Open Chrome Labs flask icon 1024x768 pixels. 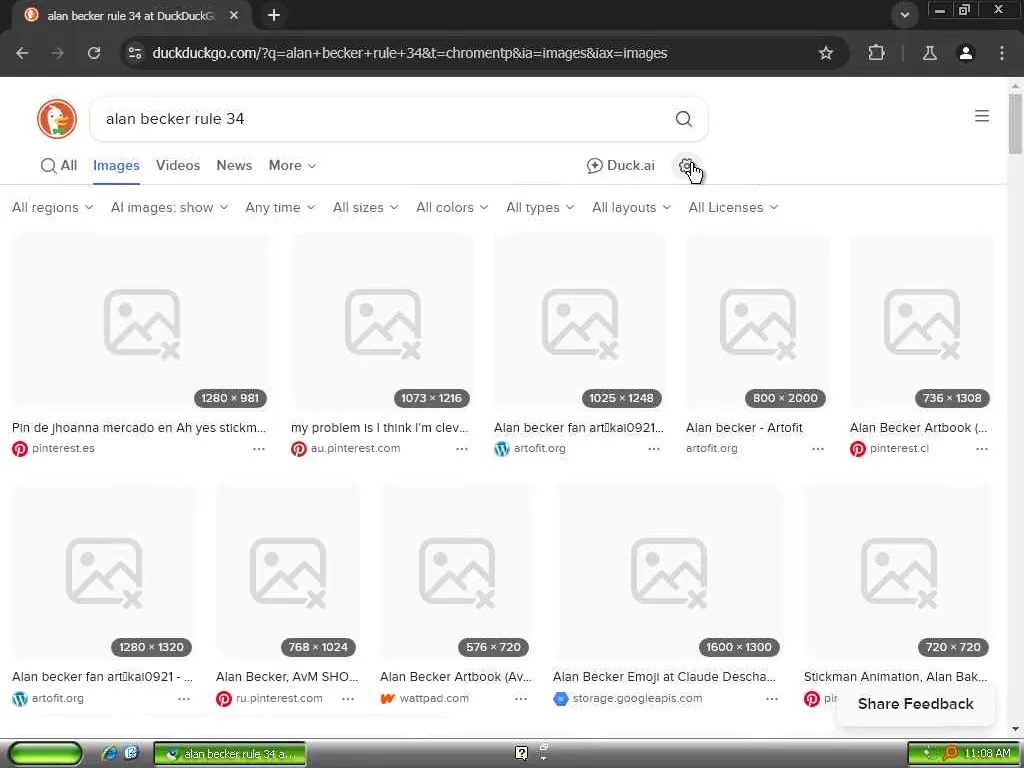(x=929, y=53)
